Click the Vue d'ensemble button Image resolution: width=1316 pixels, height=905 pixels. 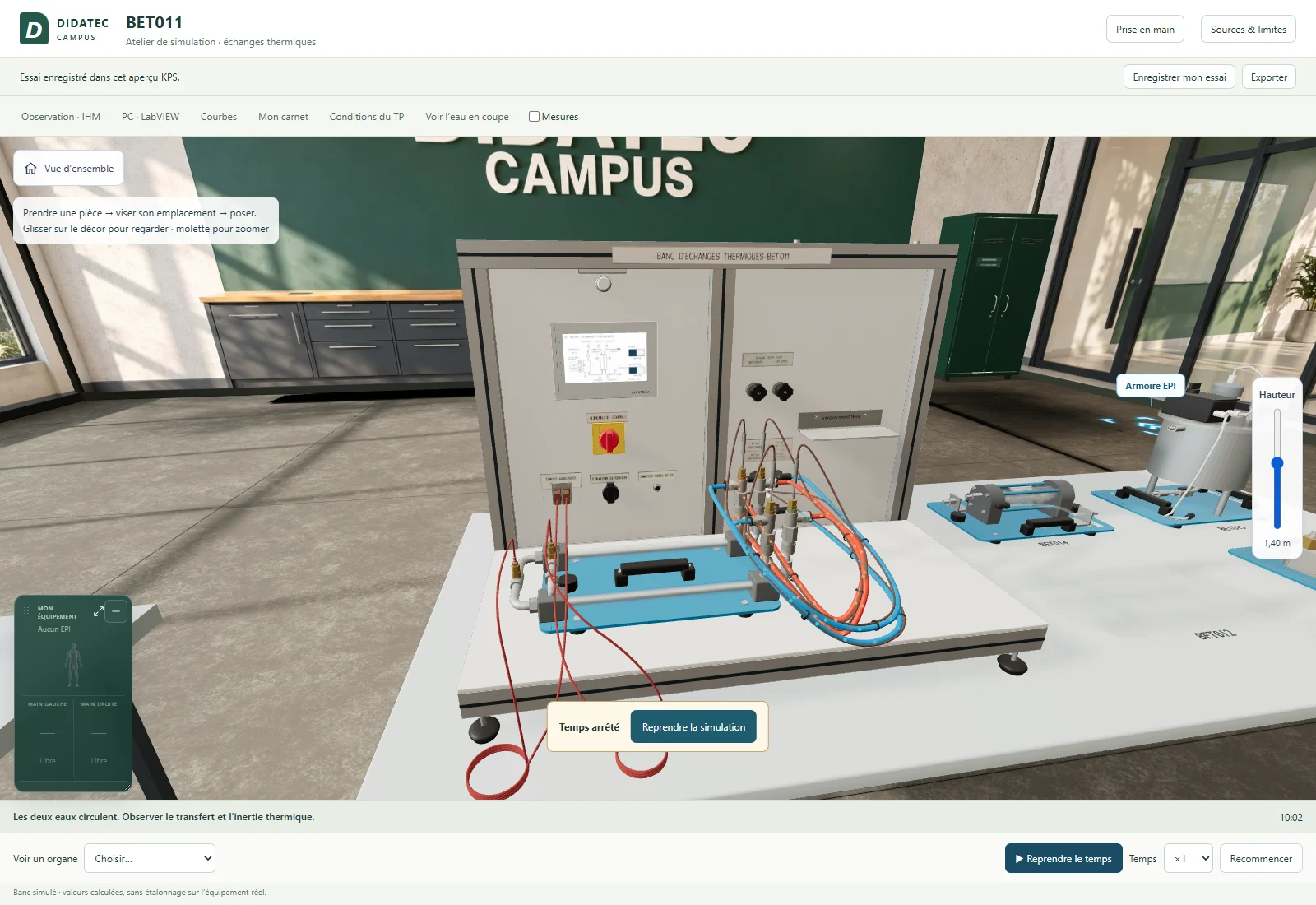coord(69,168)
